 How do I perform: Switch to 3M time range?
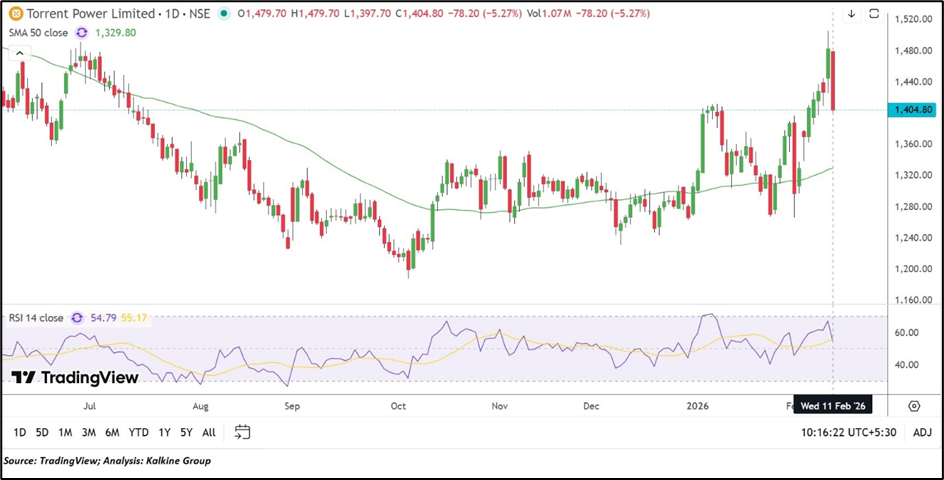[89, 432]
